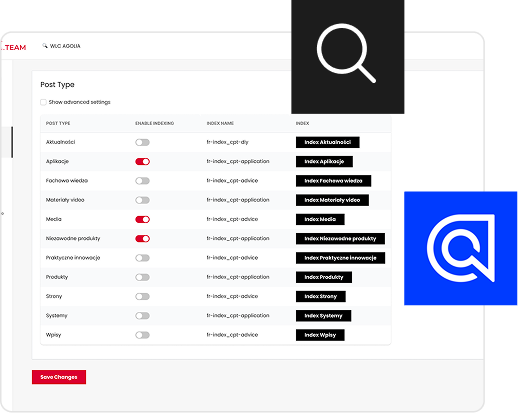Click Post Type section heading
Viewport: 518px width, 413px height.
[57, 85]
